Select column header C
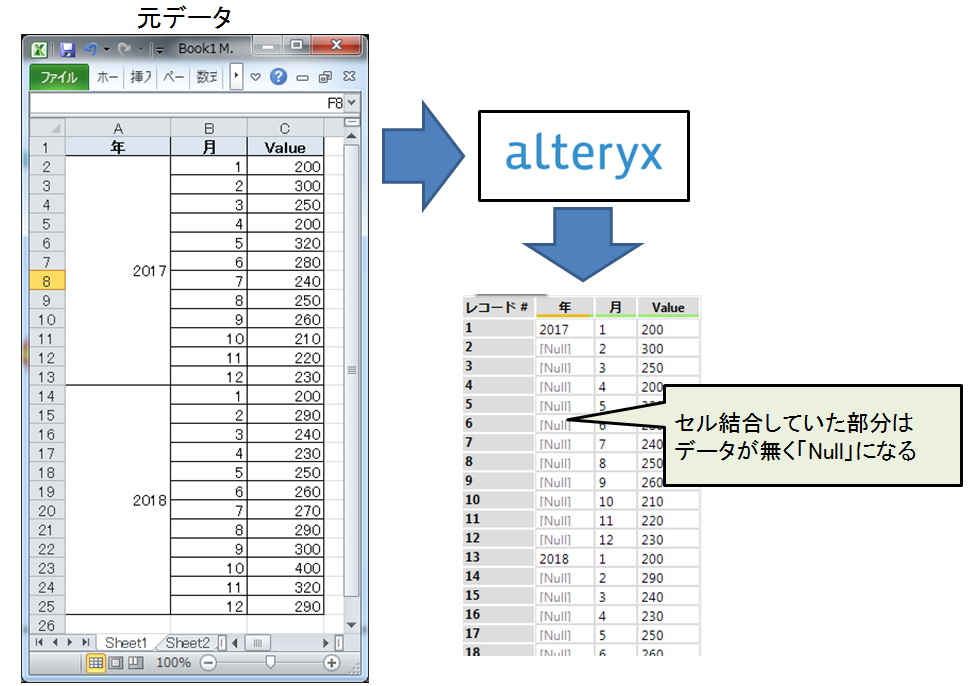The width and height of the screenshot is (974, 686). coord(285,128)
